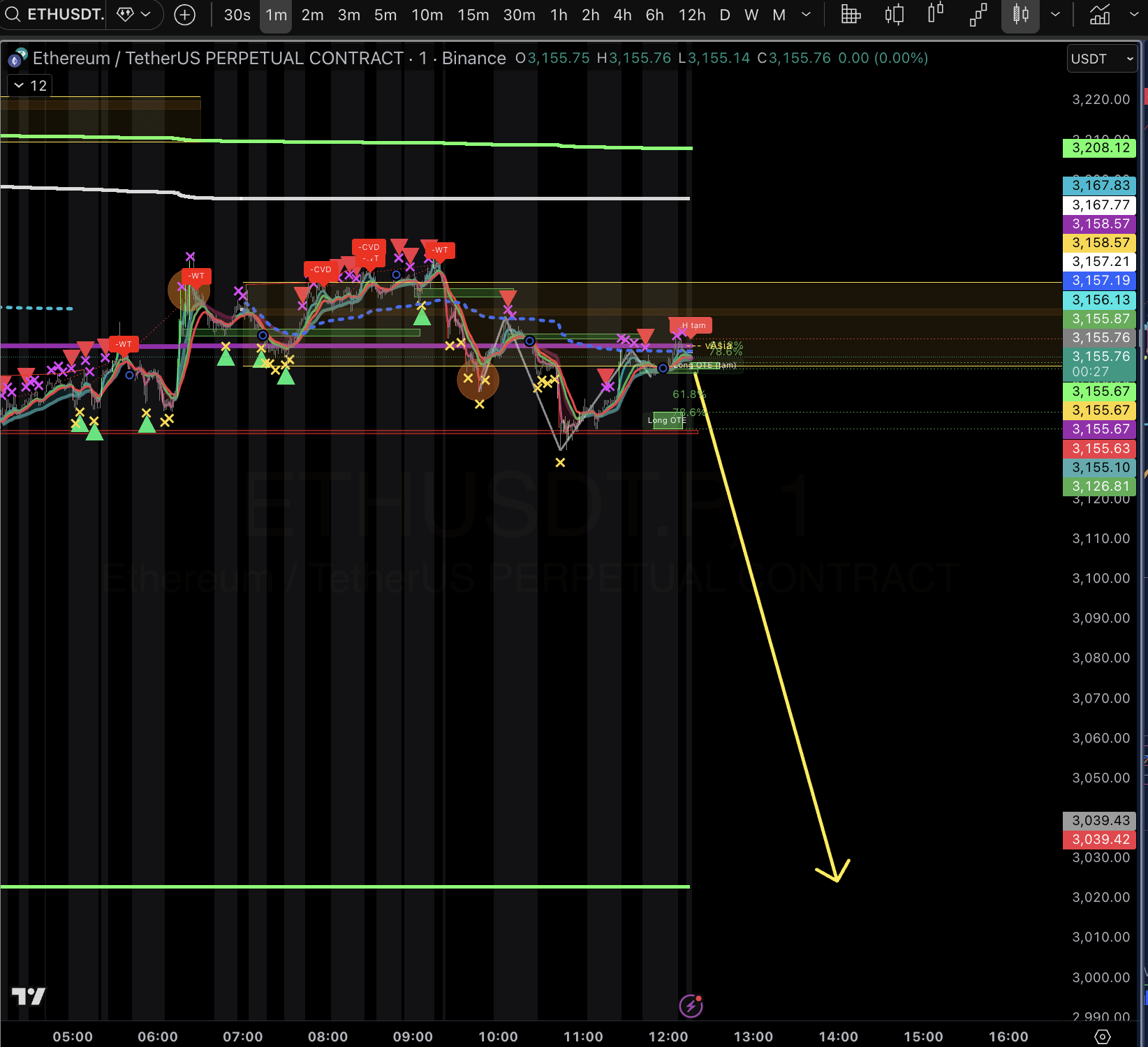Screen dimensions: 1148x1047
Task: Click the Long OTE label on chart
Action: [x=668, y=420]
